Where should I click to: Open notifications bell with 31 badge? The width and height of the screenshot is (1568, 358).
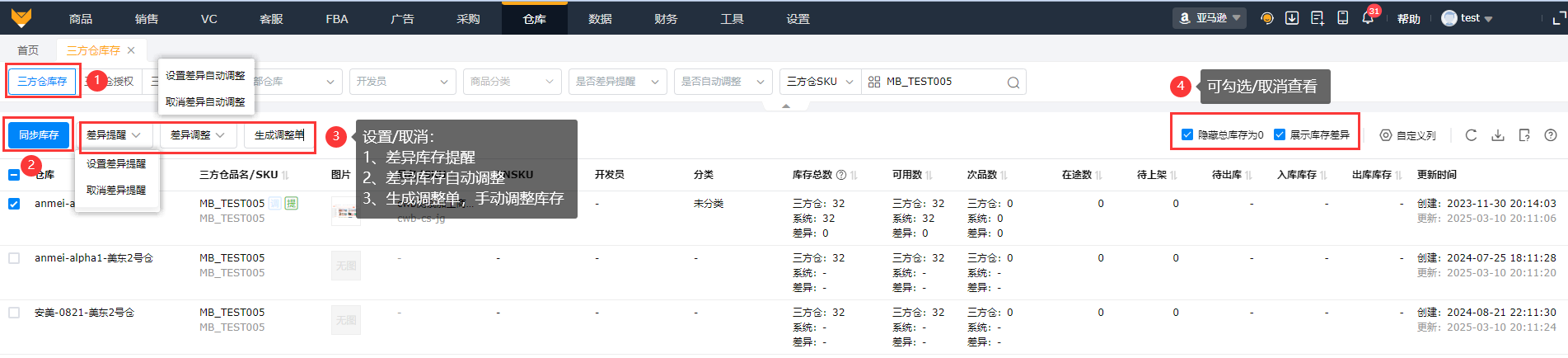point(1368,18)
